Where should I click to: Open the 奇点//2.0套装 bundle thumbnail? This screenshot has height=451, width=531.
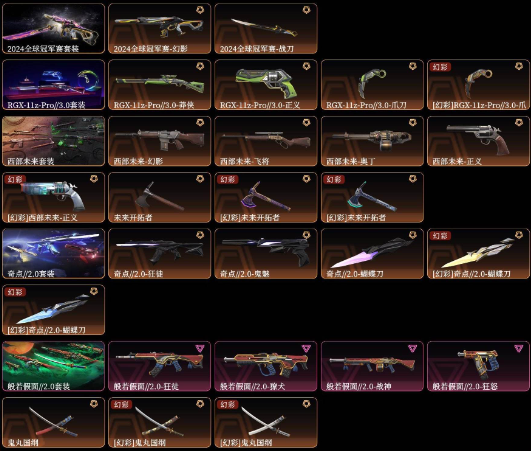pos(54,254)
